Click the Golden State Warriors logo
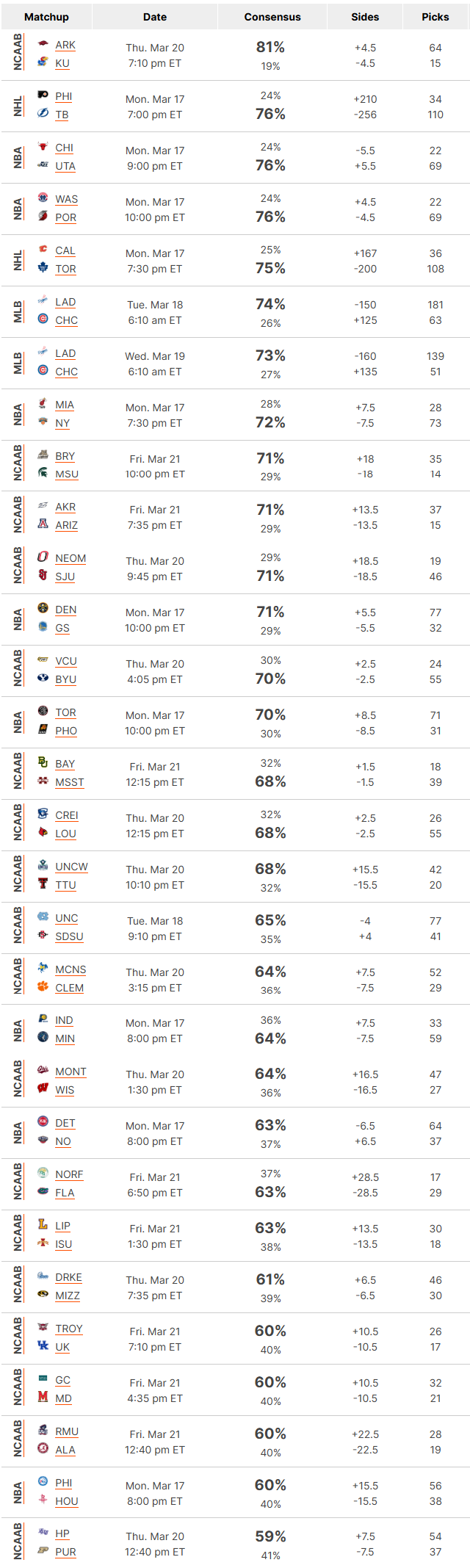Viewport: 470px width, 1568px height. coord(43,626)
